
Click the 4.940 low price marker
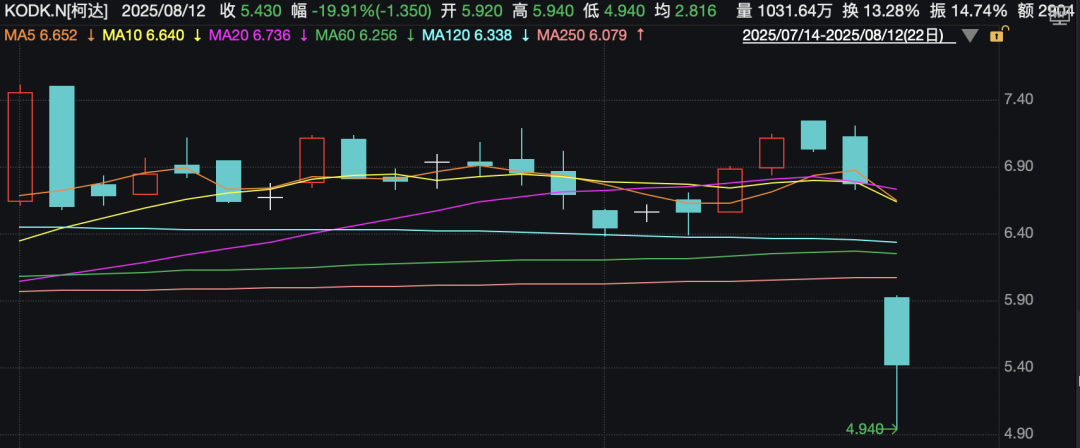866,429
